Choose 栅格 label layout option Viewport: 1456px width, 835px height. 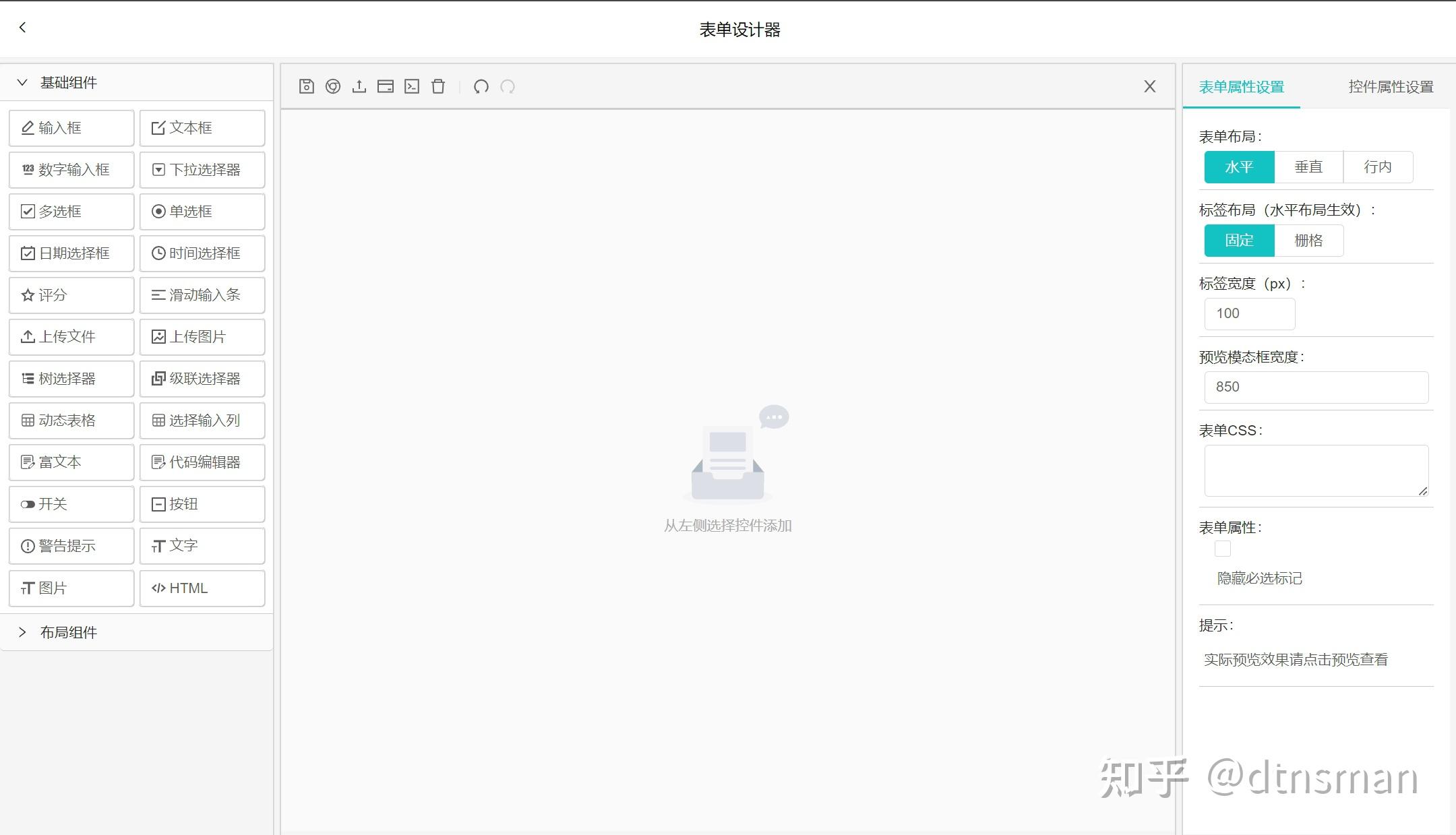[1308, 241]
